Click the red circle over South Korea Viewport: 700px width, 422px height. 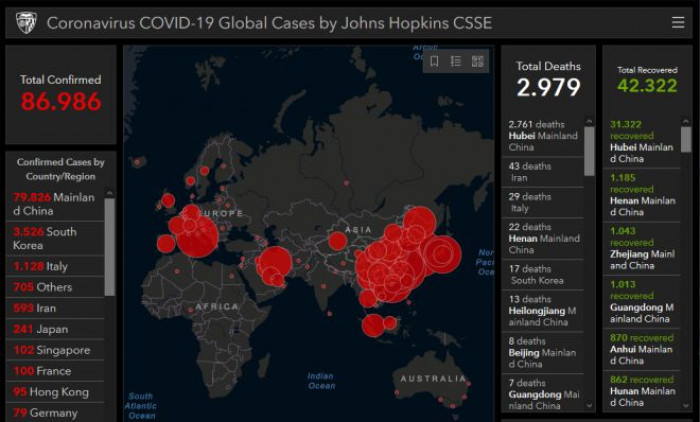tap(442, 254)
